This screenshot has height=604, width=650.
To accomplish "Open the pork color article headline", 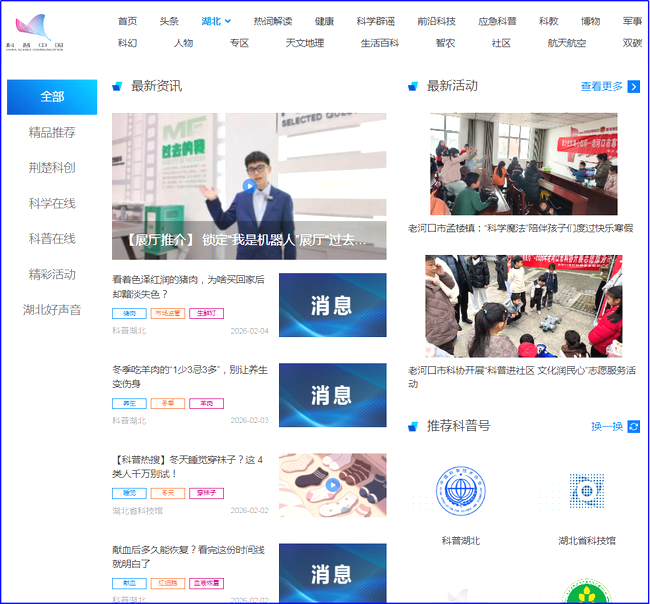I will 188,287.
